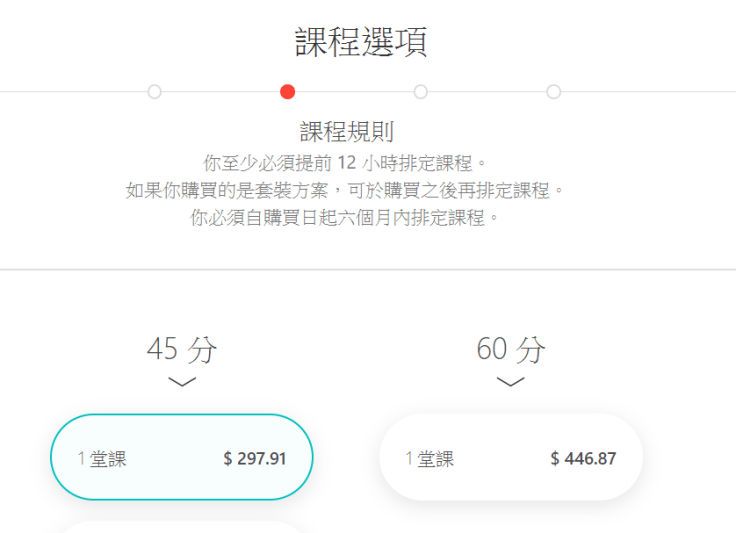Go to the fourth step circle
This screenshot has width=736, height=533.
click(x=554, y=92)
